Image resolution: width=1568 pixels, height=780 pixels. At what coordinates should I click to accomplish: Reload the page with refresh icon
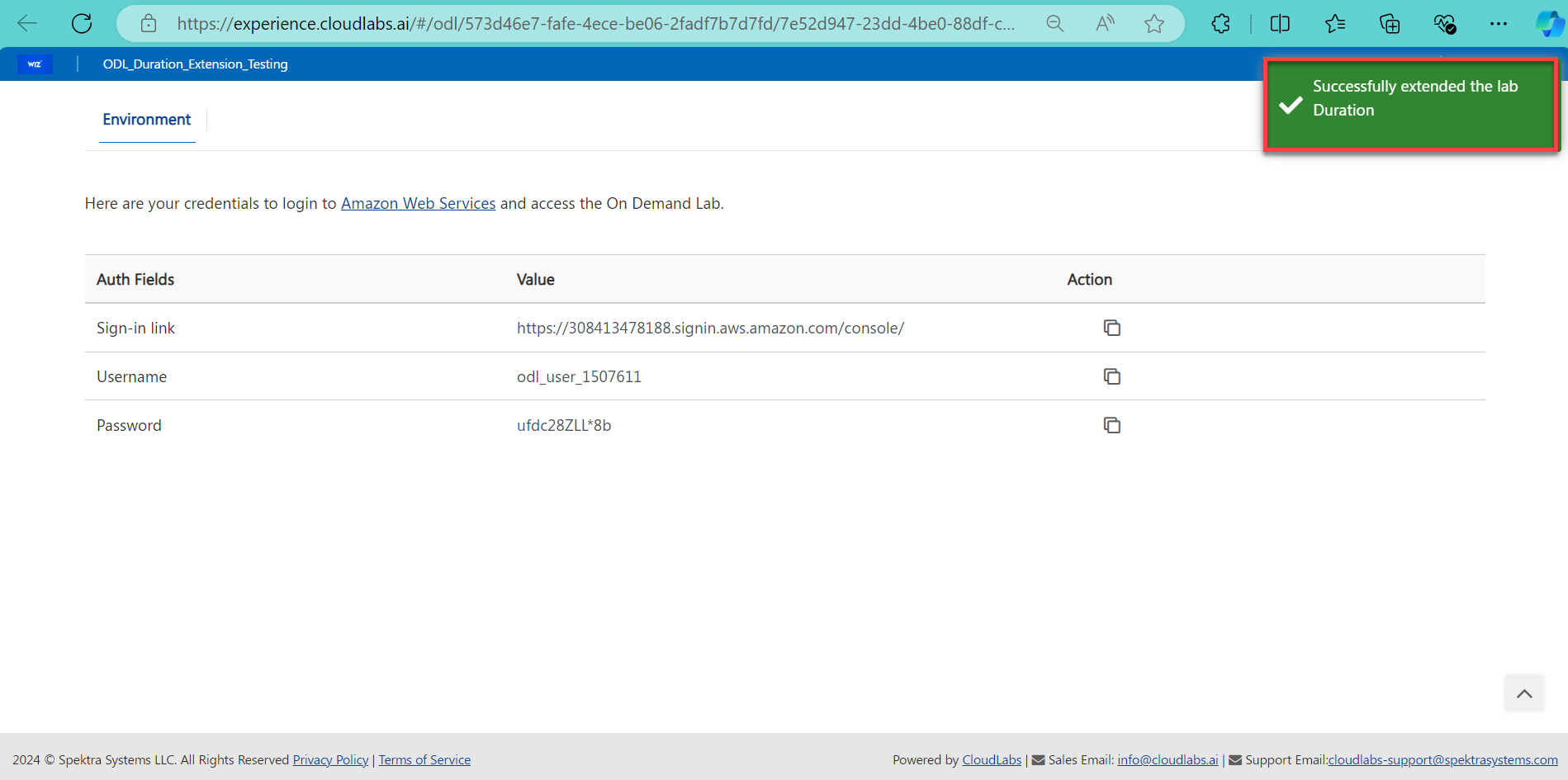tap(82, 24)
